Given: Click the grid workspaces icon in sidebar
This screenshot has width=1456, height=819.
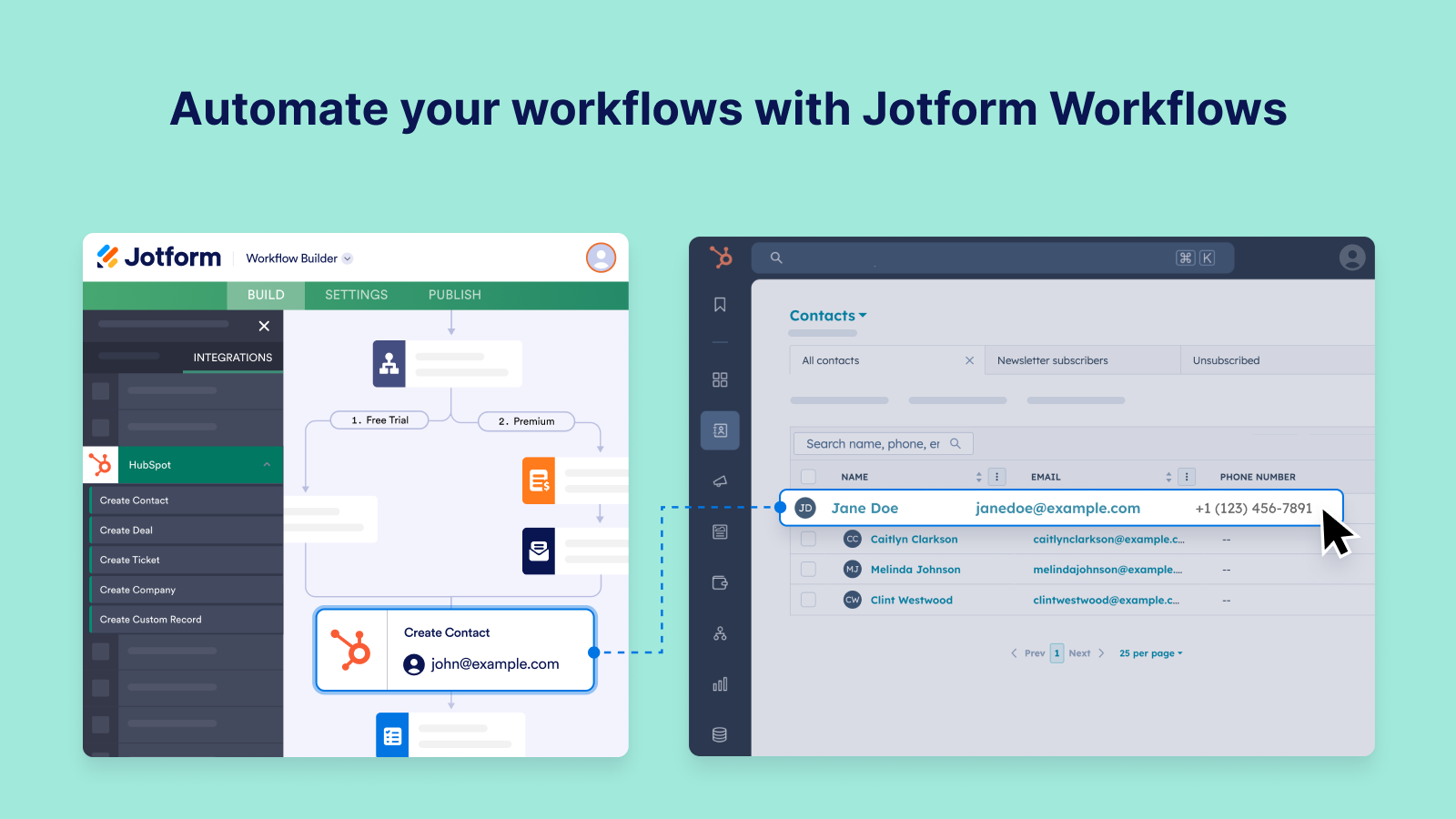Looking at the screenshot, I should pos(720,379).
